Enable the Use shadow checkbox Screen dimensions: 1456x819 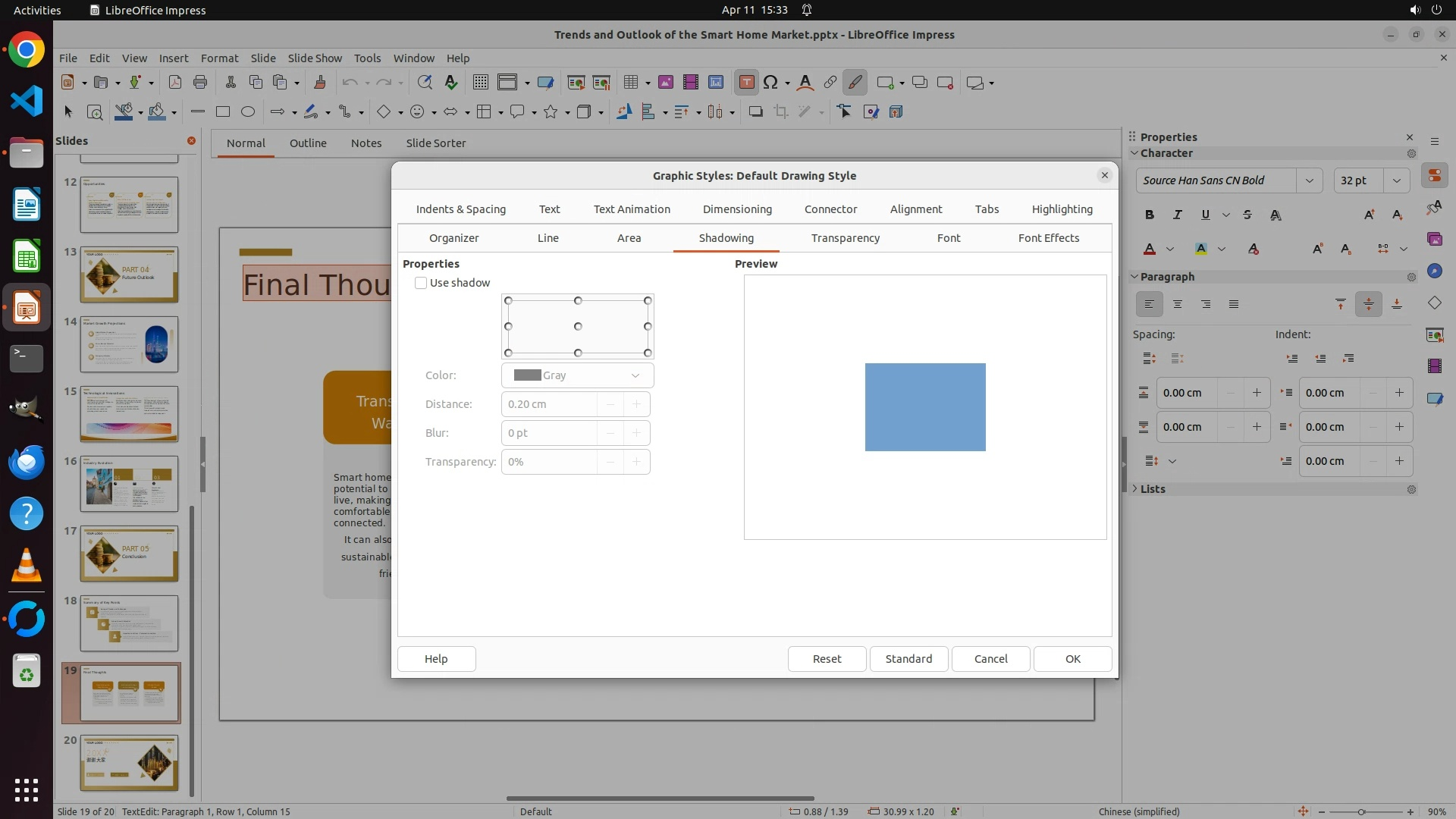421,283
